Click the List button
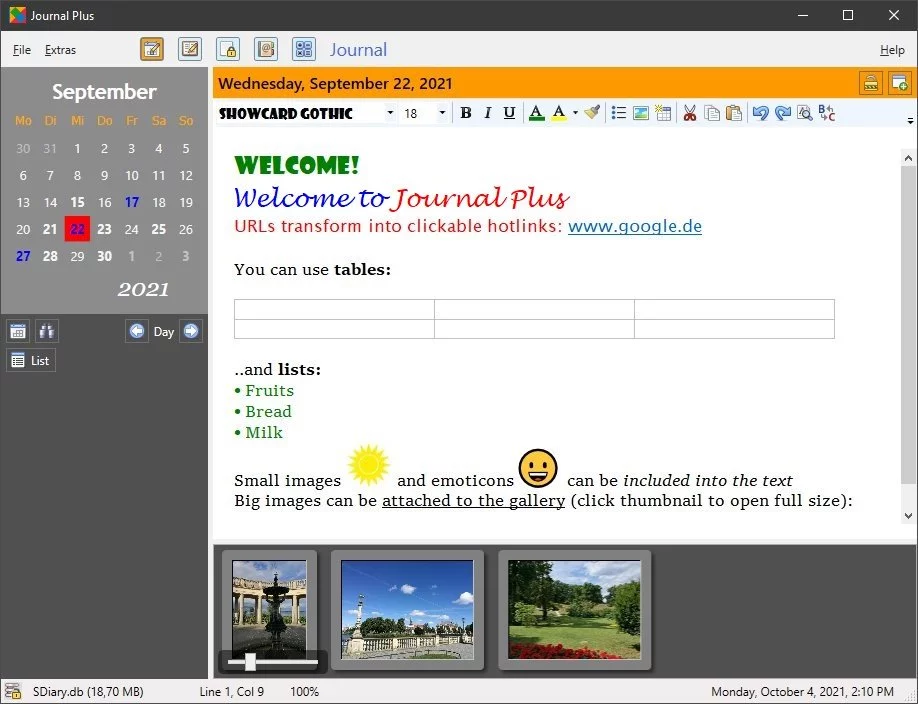Viewport: 918px width, 704px height. click(31, 360)
